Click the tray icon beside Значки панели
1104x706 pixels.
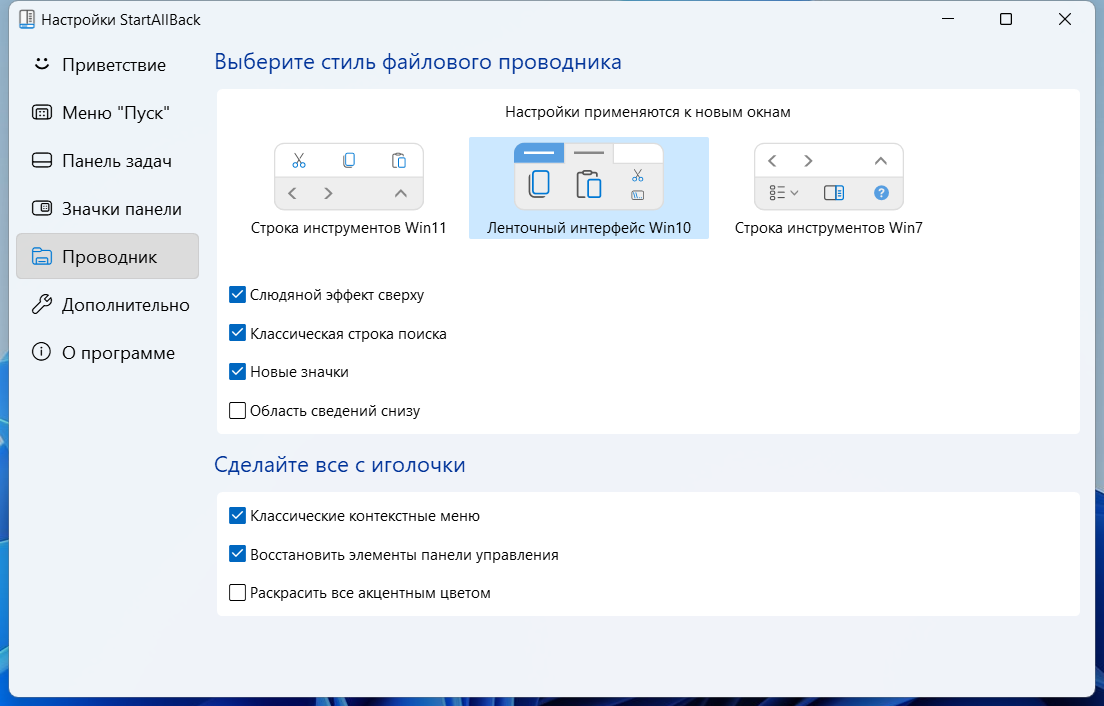(42, 208)
